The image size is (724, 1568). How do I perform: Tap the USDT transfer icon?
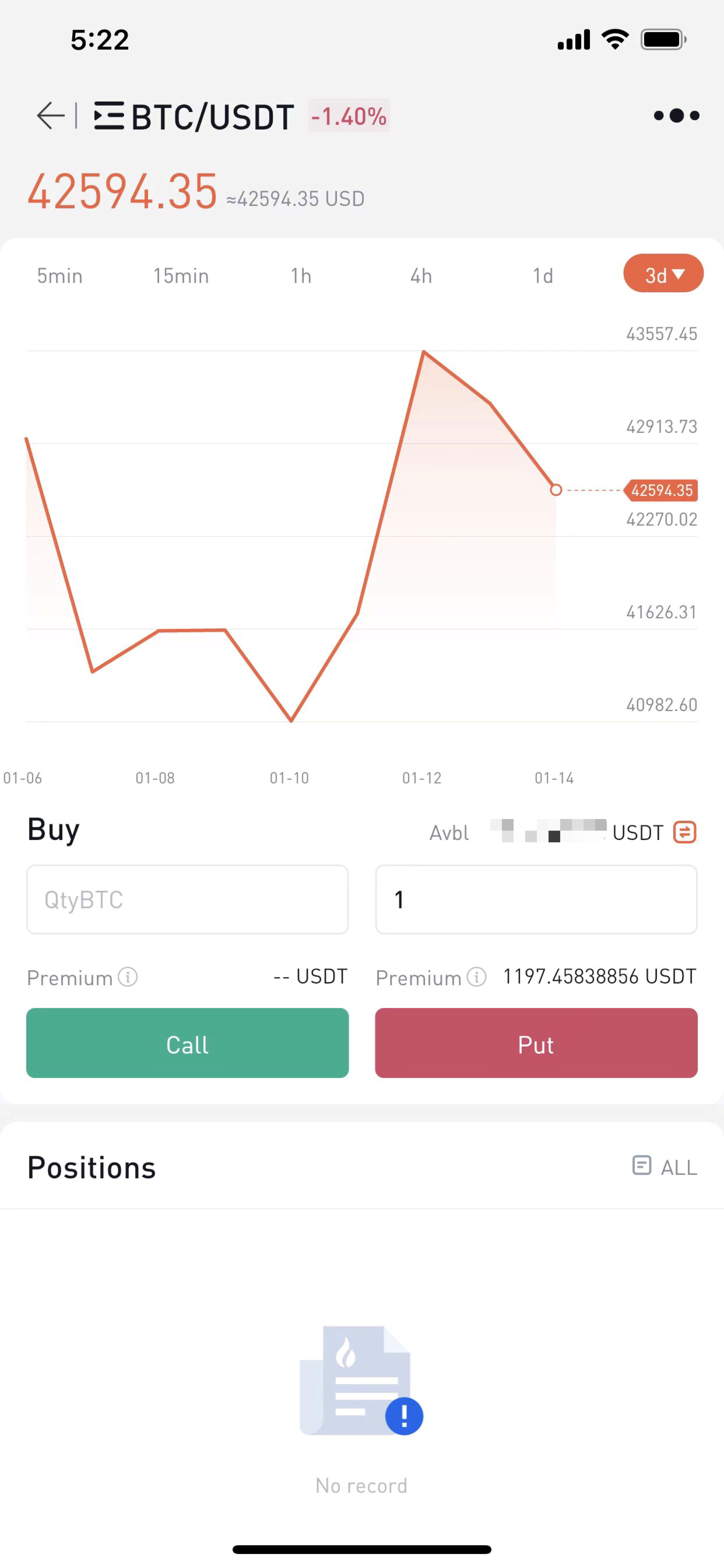684,832
